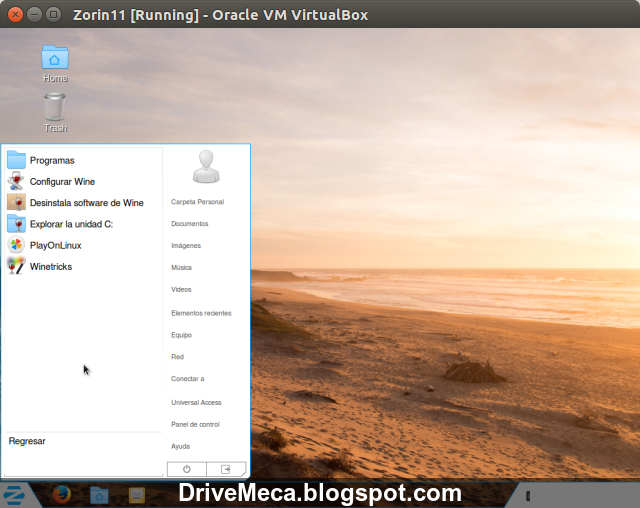This screenshot has width=640, height=508.
Task: Launch the PlayOnLinux icon
Action: [x=16, y=245]
